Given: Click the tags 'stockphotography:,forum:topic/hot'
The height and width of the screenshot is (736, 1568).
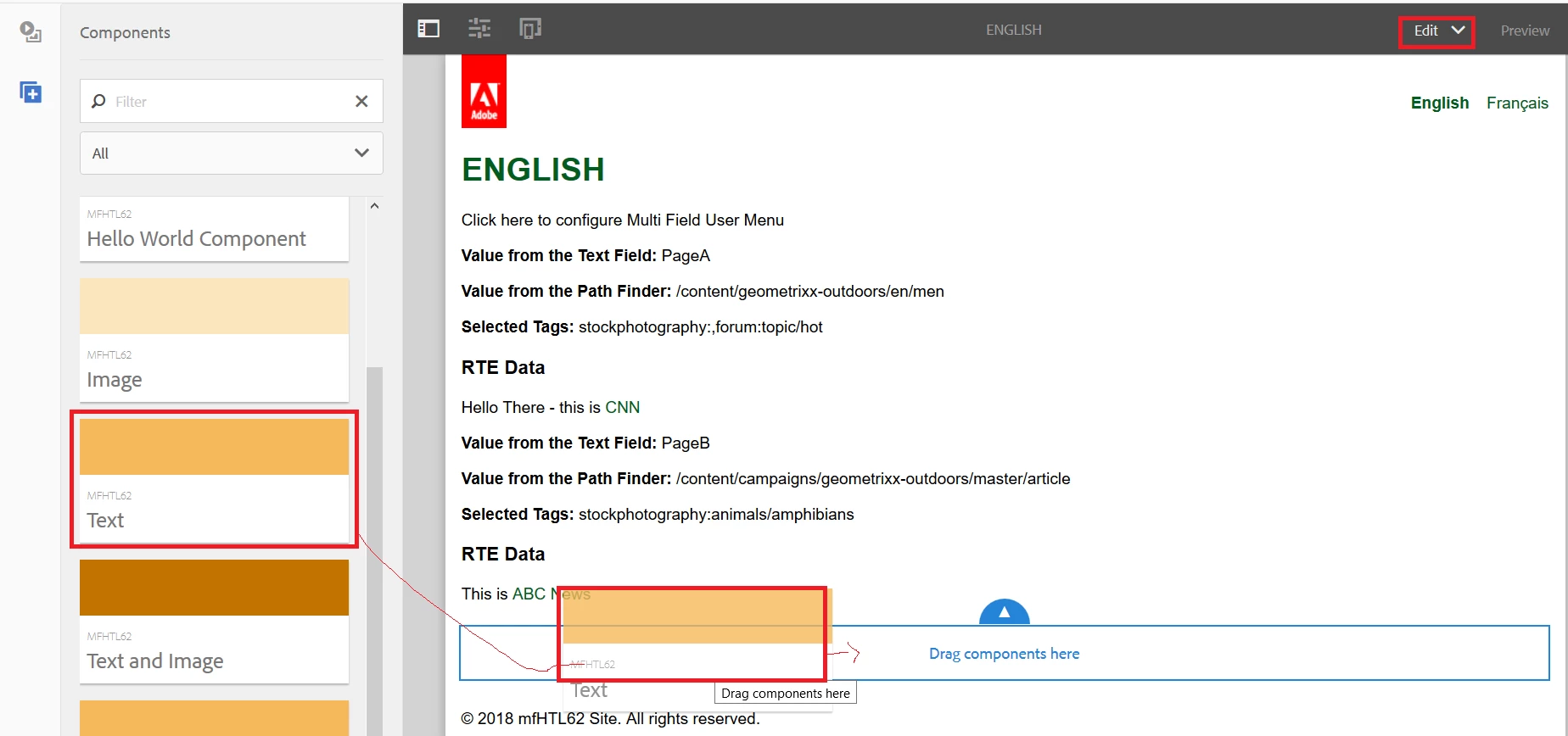Looking at the screenshot, I should tap(700, 326).
